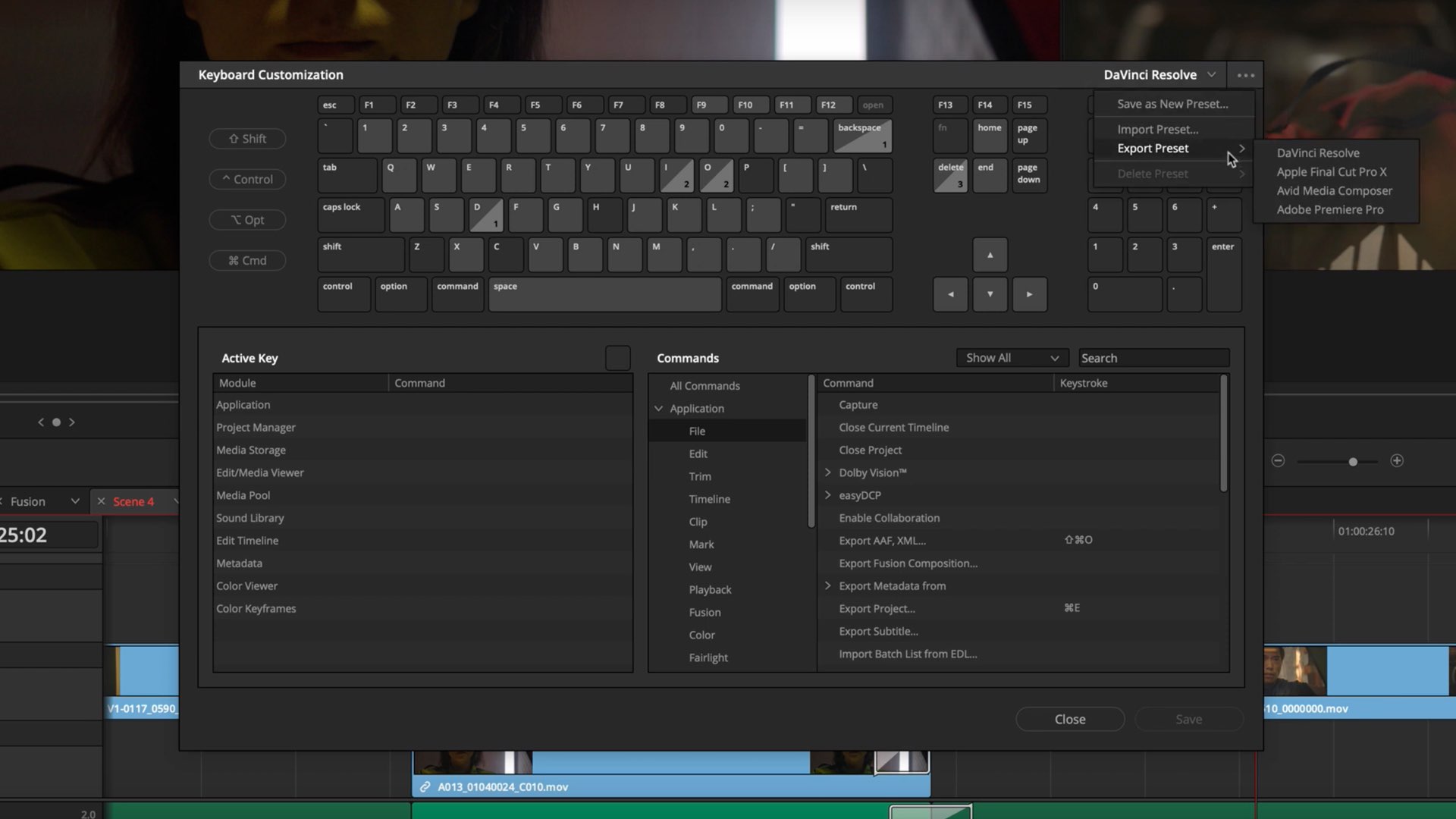The image size is (1456, 819).
Task: Click the down arrow key on virtual keyboard
Action: 990,294
